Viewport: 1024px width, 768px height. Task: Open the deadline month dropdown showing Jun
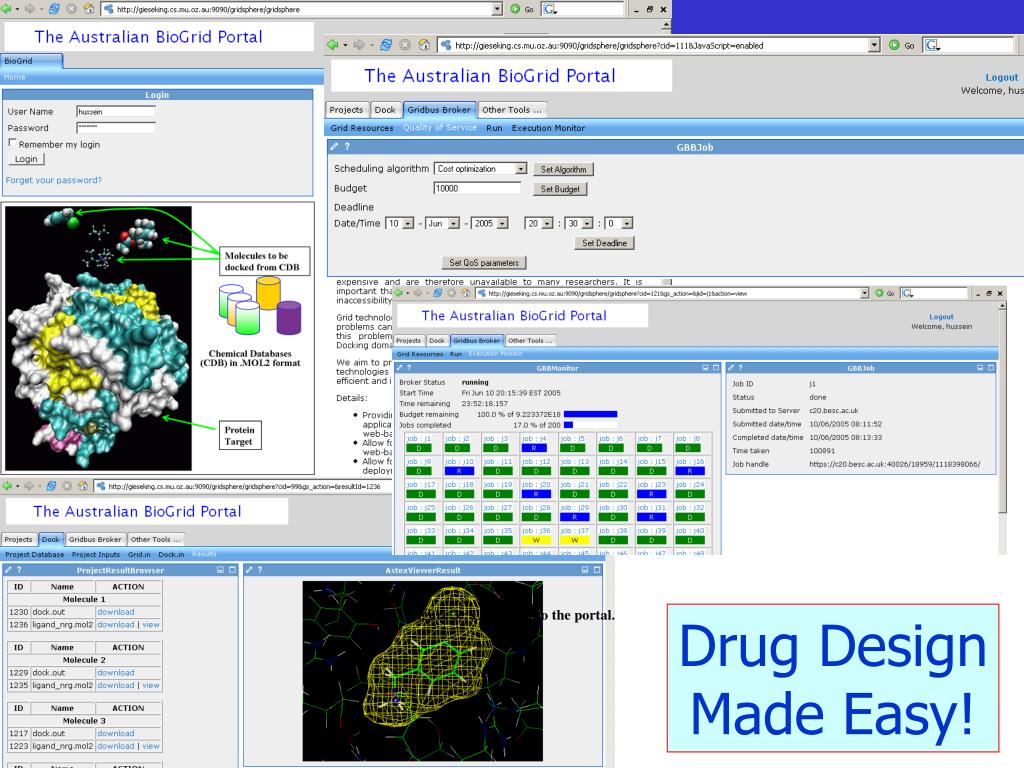coord(454,223)
